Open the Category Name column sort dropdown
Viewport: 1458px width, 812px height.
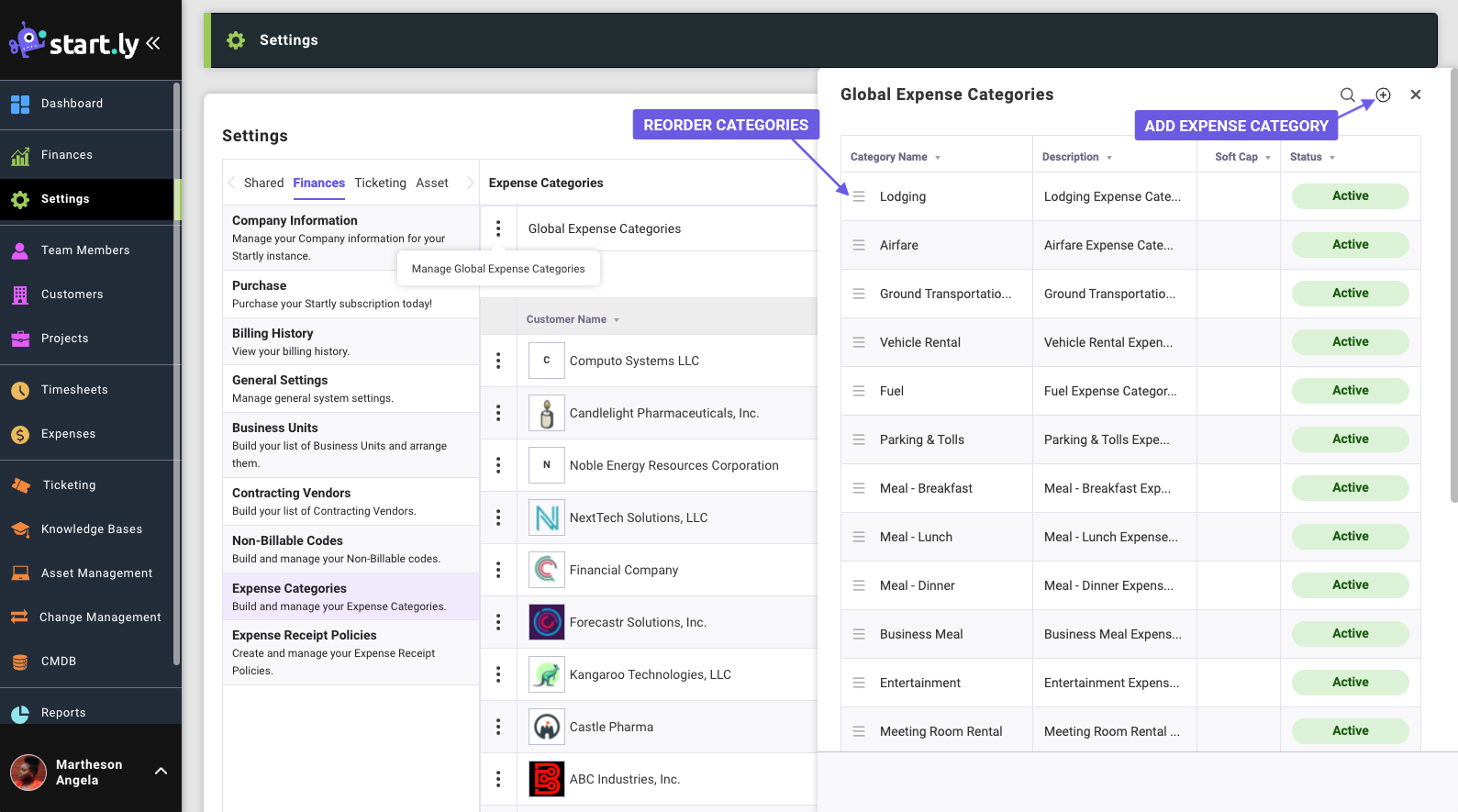click(937, 158)
